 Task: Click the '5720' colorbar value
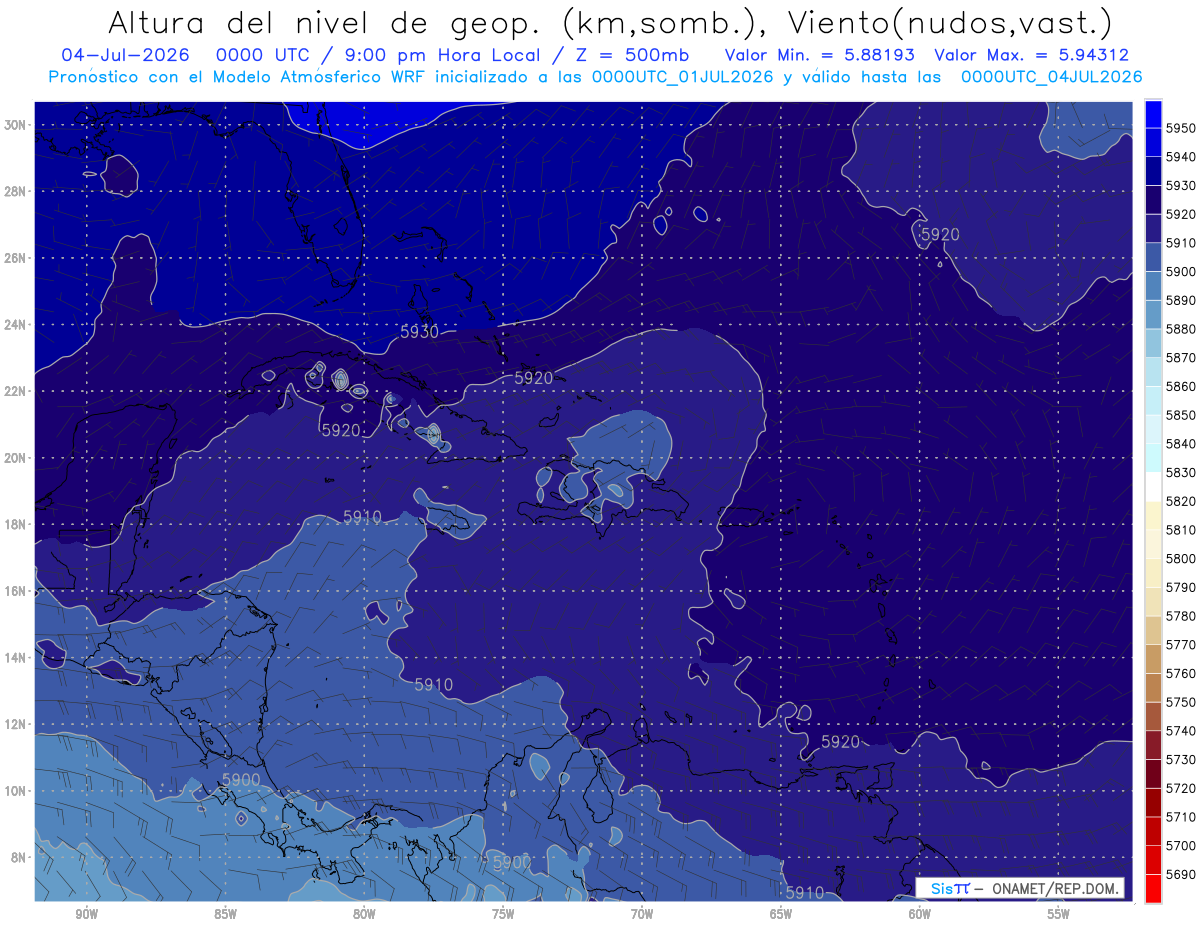pyautogui.click(x=1181, y=788)
